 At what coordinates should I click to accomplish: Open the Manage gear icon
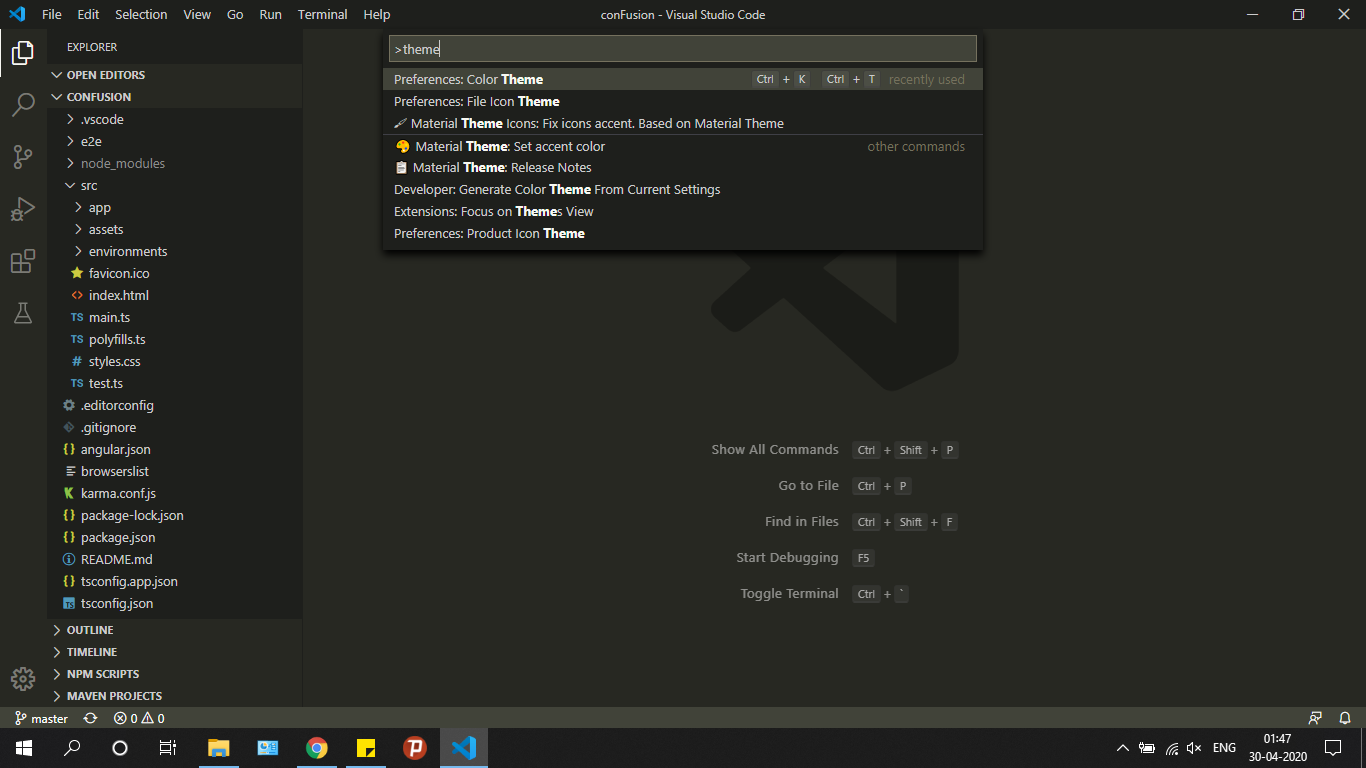(23, 679)
